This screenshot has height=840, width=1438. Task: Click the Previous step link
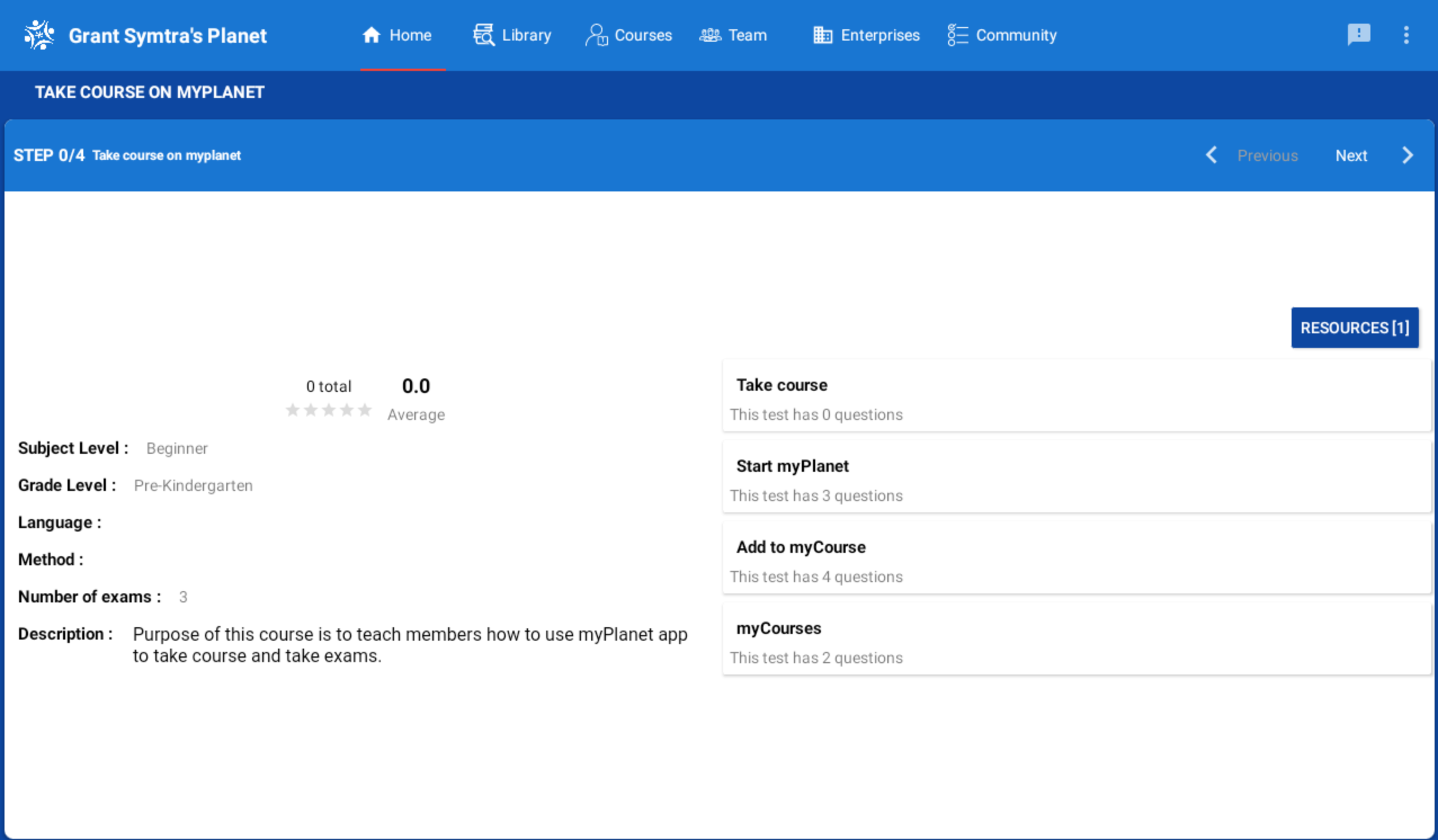click(1267, 155)
